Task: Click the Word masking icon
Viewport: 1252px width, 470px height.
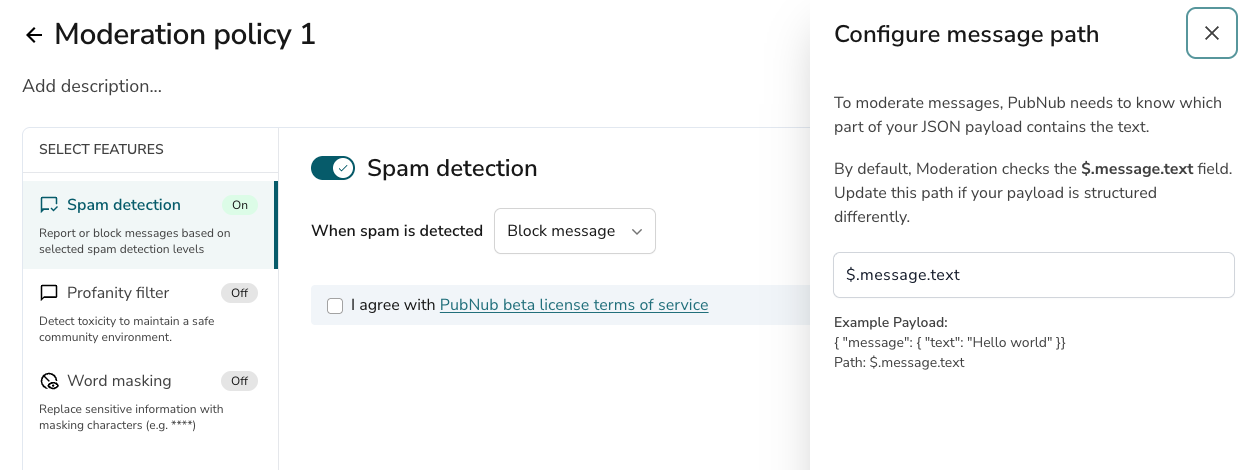Action: point(49,381)
